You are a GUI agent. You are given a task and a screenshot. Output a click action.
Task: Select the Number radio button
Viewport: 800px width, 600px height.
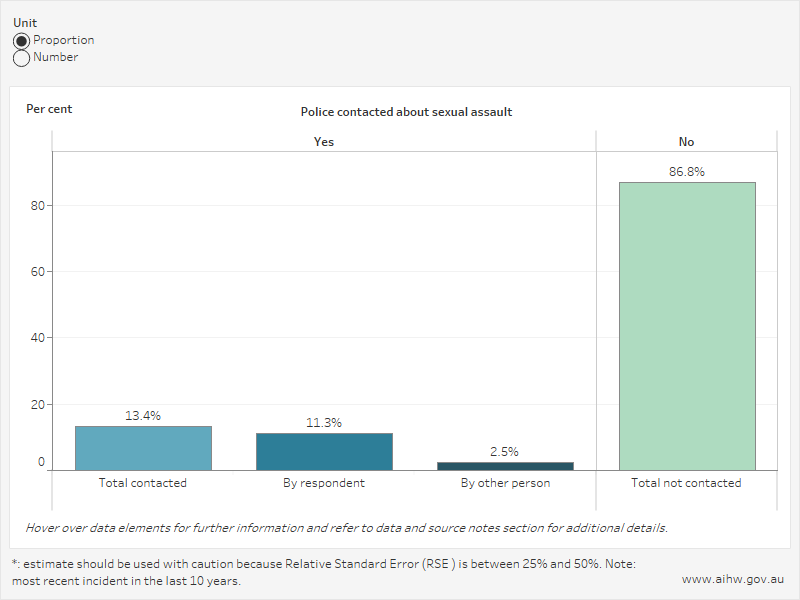[21, 58]
